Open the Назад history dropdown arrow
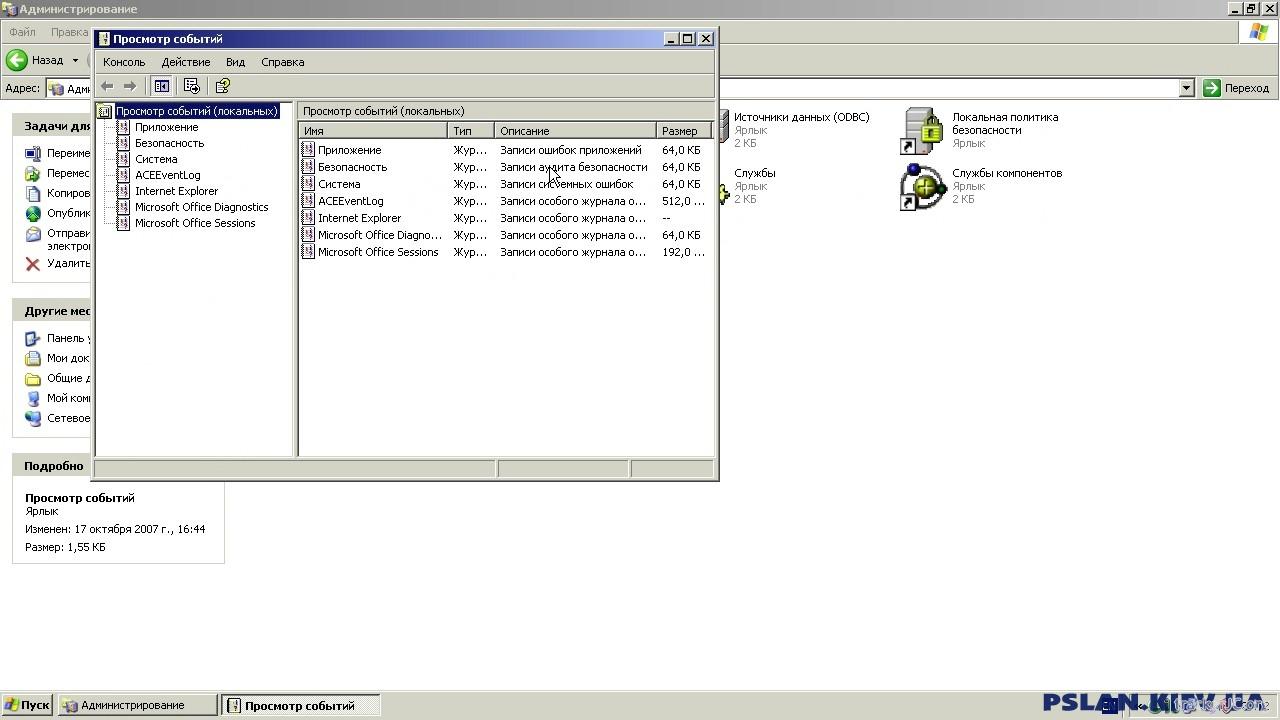Viewport: 1280px width, 720px height. [75, 60]
